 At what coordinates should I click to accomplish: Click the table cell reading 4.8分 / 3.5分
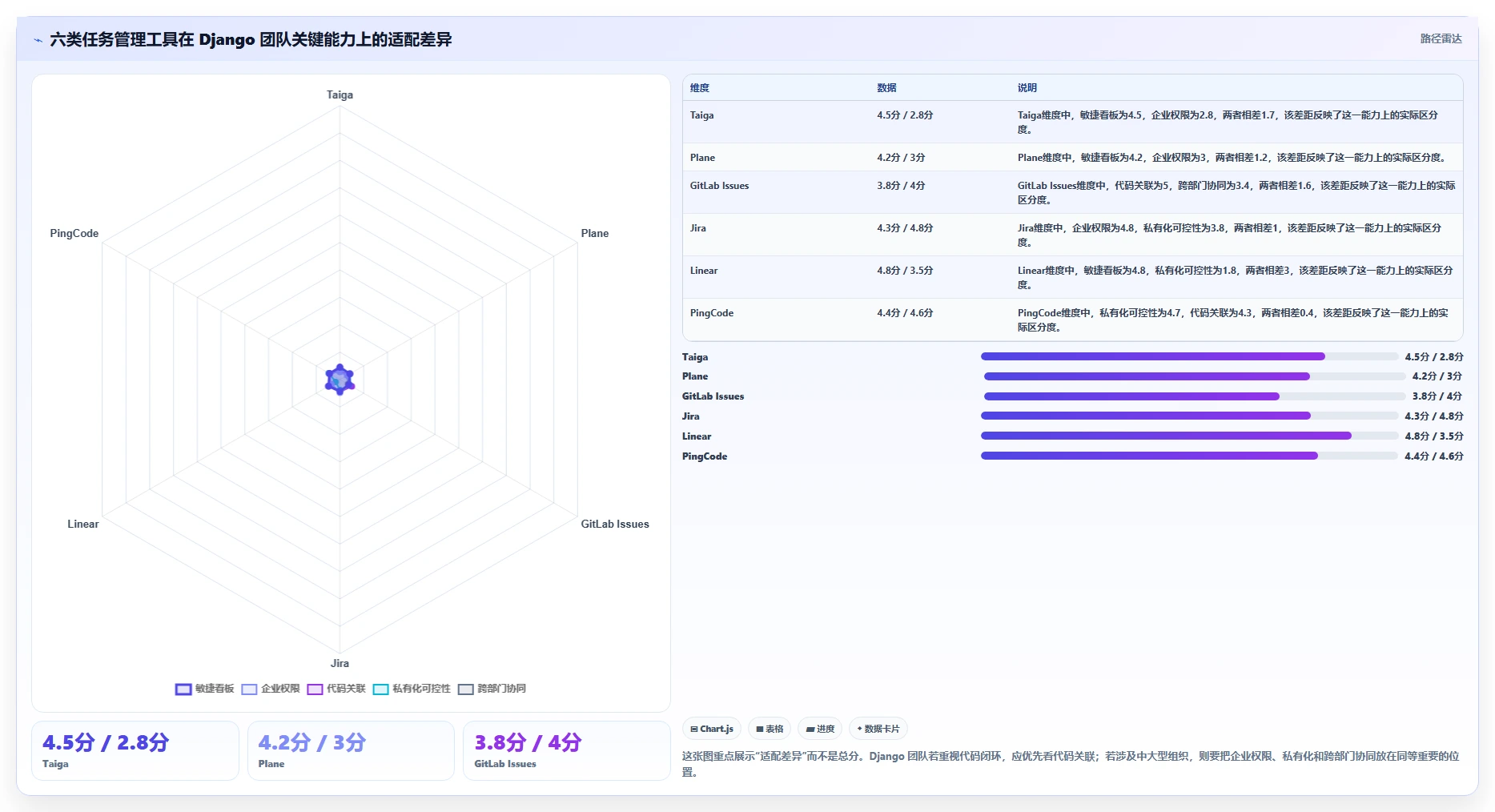(905, 271)
